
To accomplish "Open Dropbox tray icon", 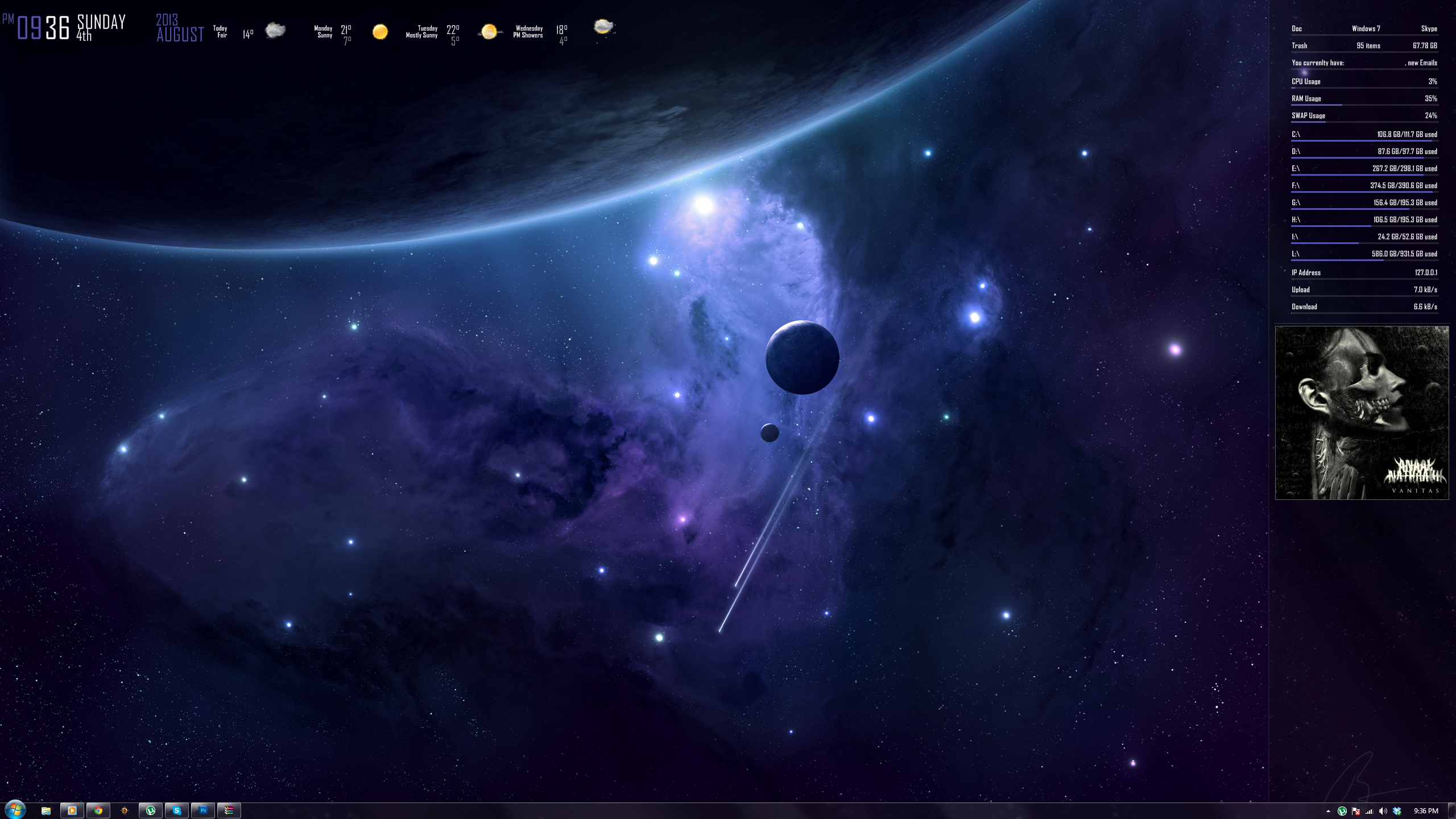I will point(1397,811).
